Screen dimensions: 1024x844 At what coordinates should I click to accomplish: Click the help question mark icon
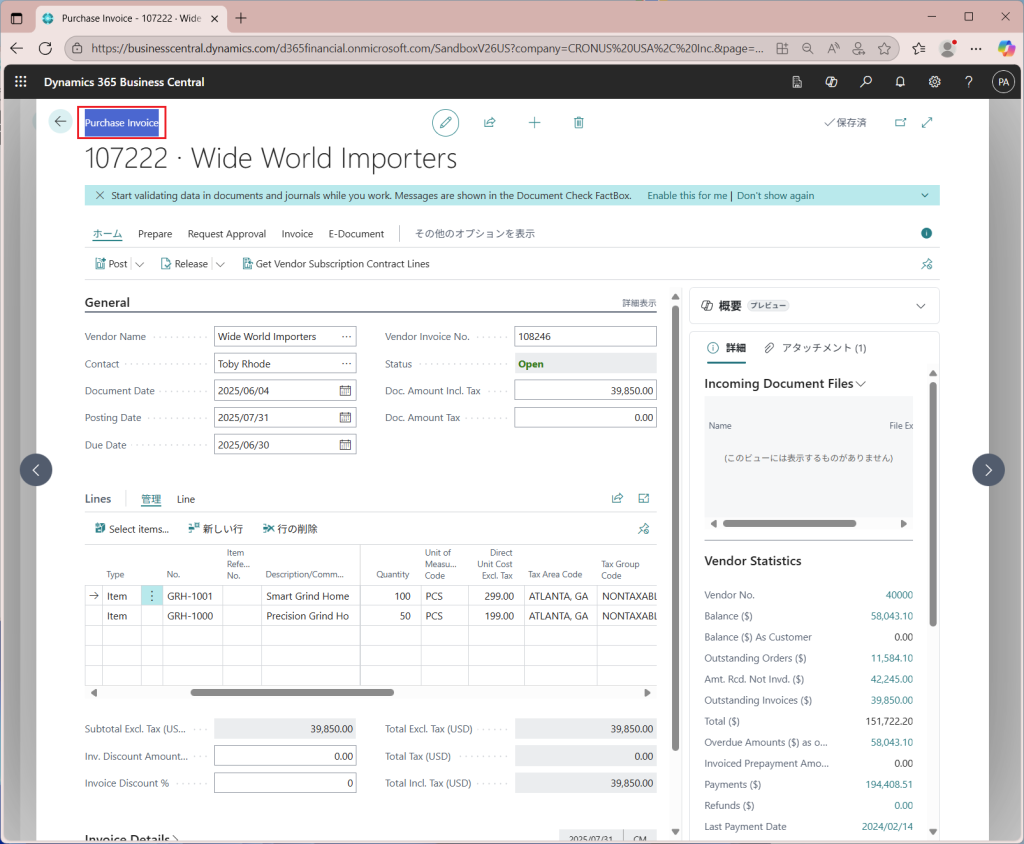(968, 82)
